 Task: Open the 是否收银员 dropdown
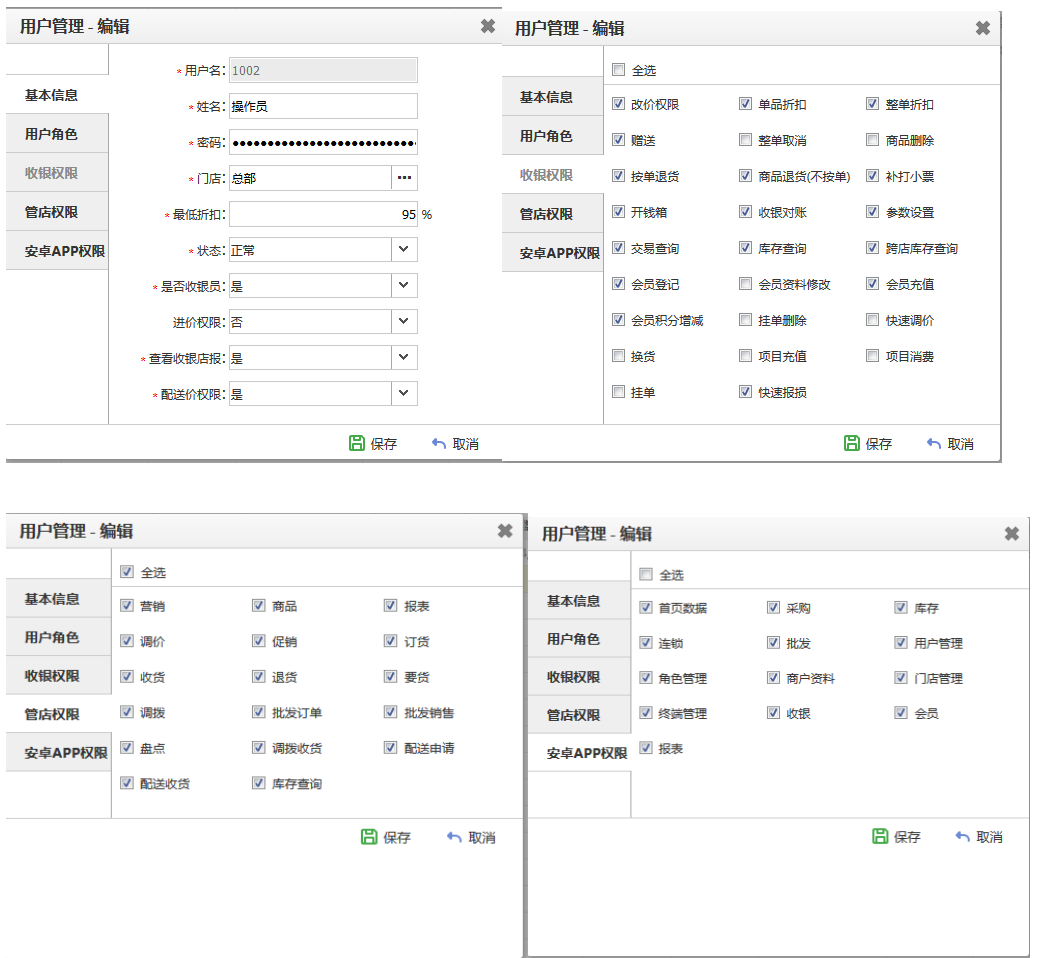click(403, 285)
